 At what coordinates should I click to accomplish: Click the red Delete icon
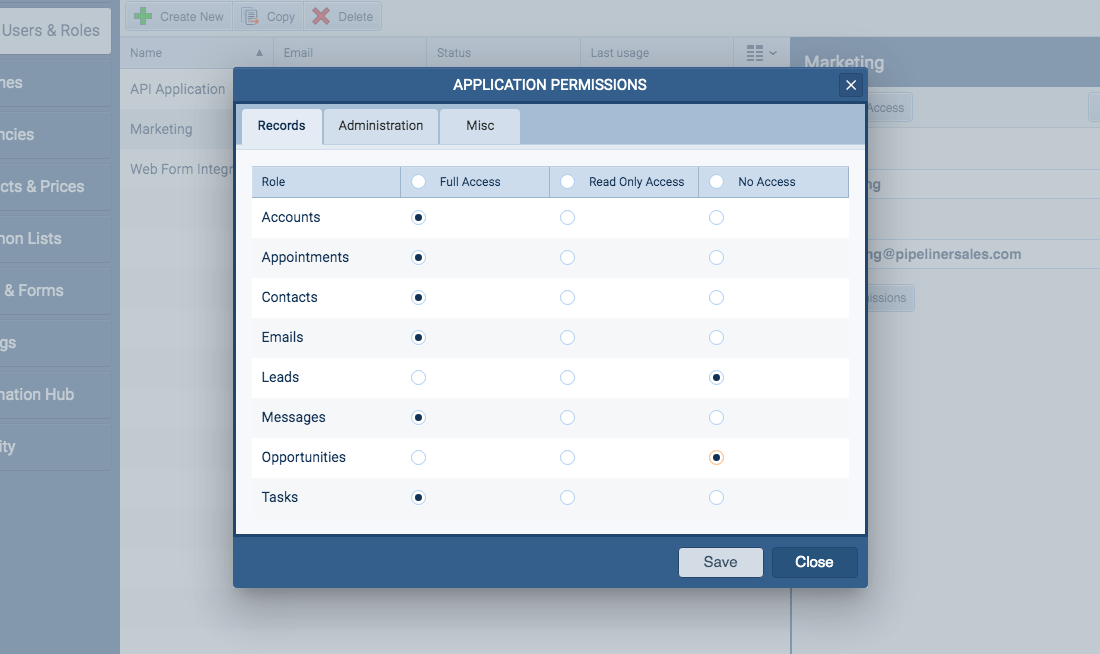[x=322, y=16]
